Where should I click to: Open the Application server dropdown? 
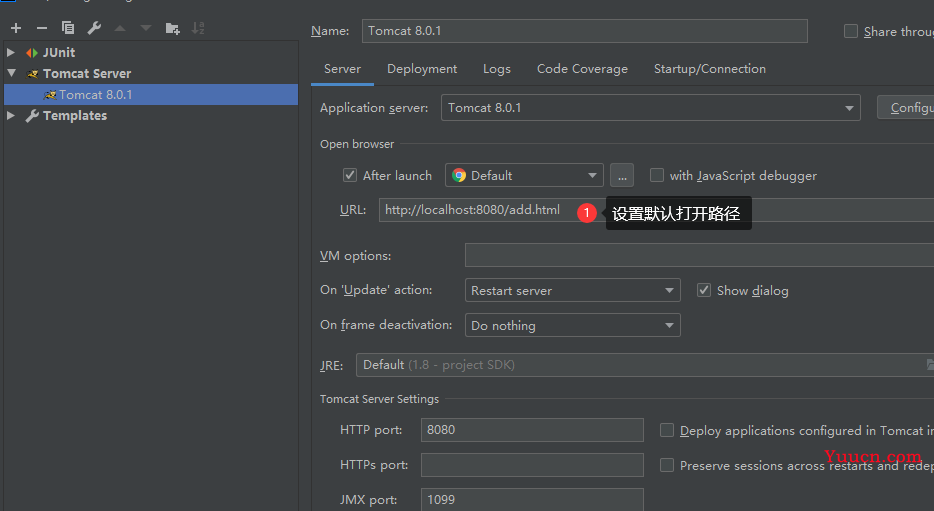(650, 108)
